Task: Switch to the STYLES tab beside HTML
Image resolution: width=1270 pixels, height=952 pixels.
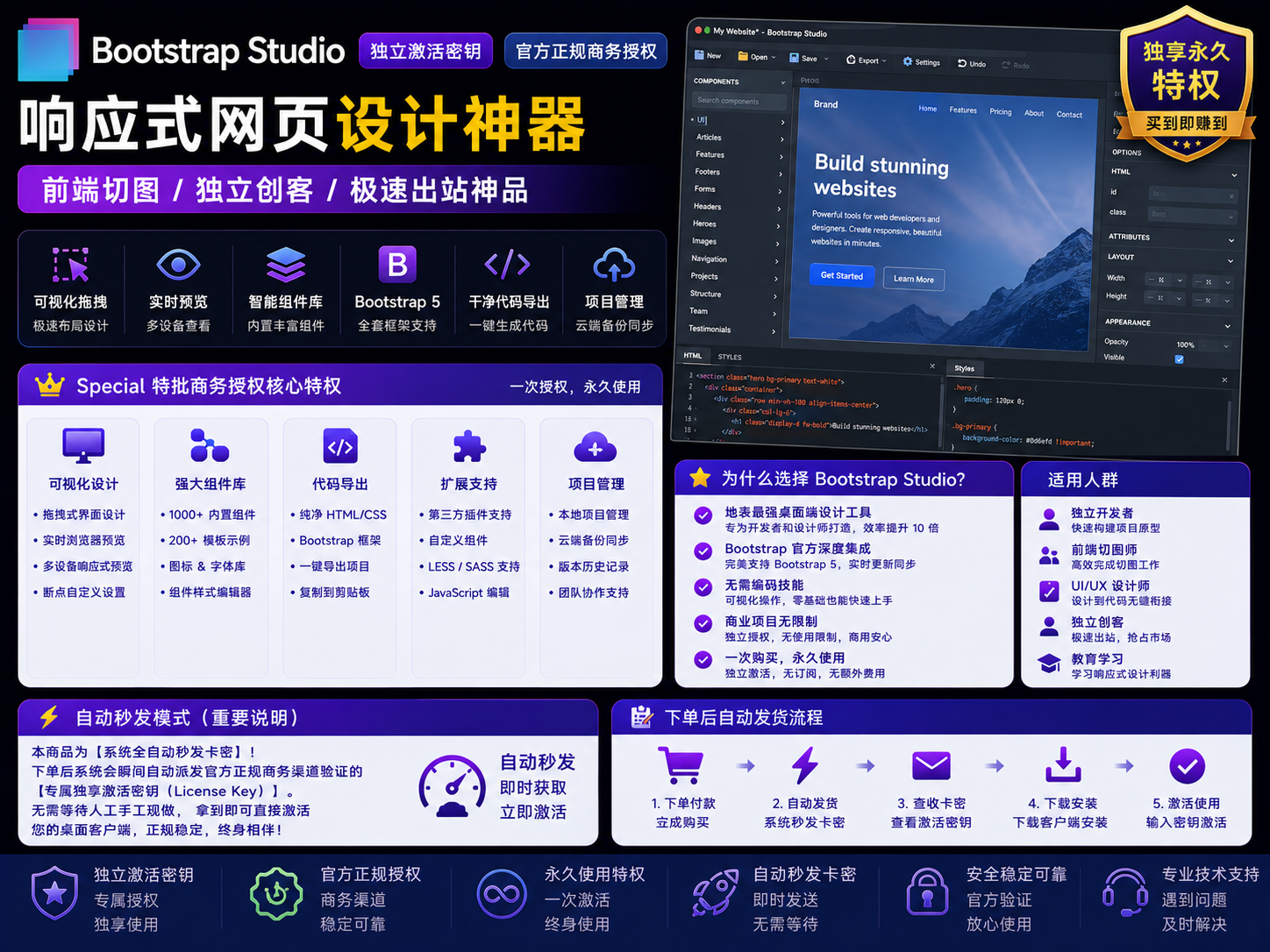Action: tap(730, 357)
